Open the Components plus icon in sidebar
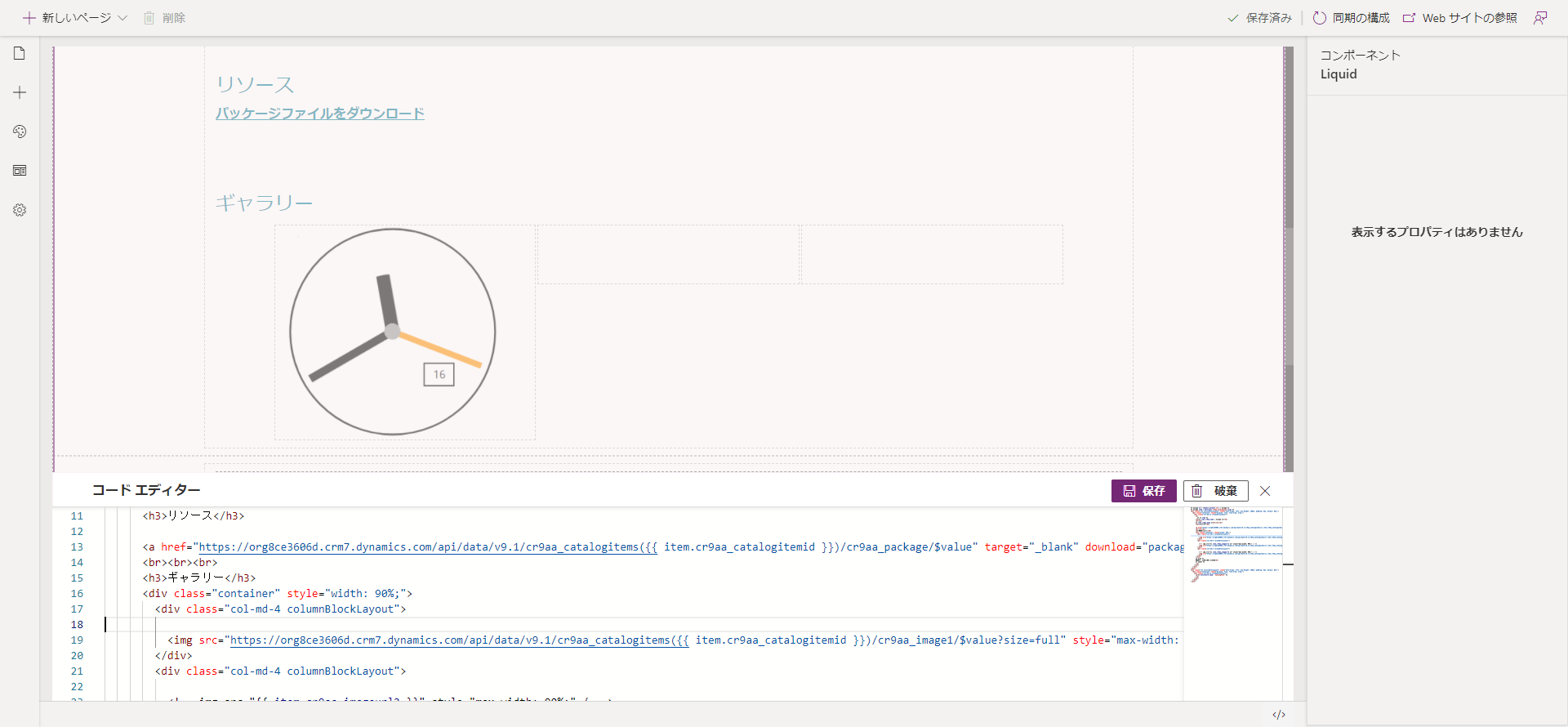This screenshot has width=1568, height=727. (20, 93)
